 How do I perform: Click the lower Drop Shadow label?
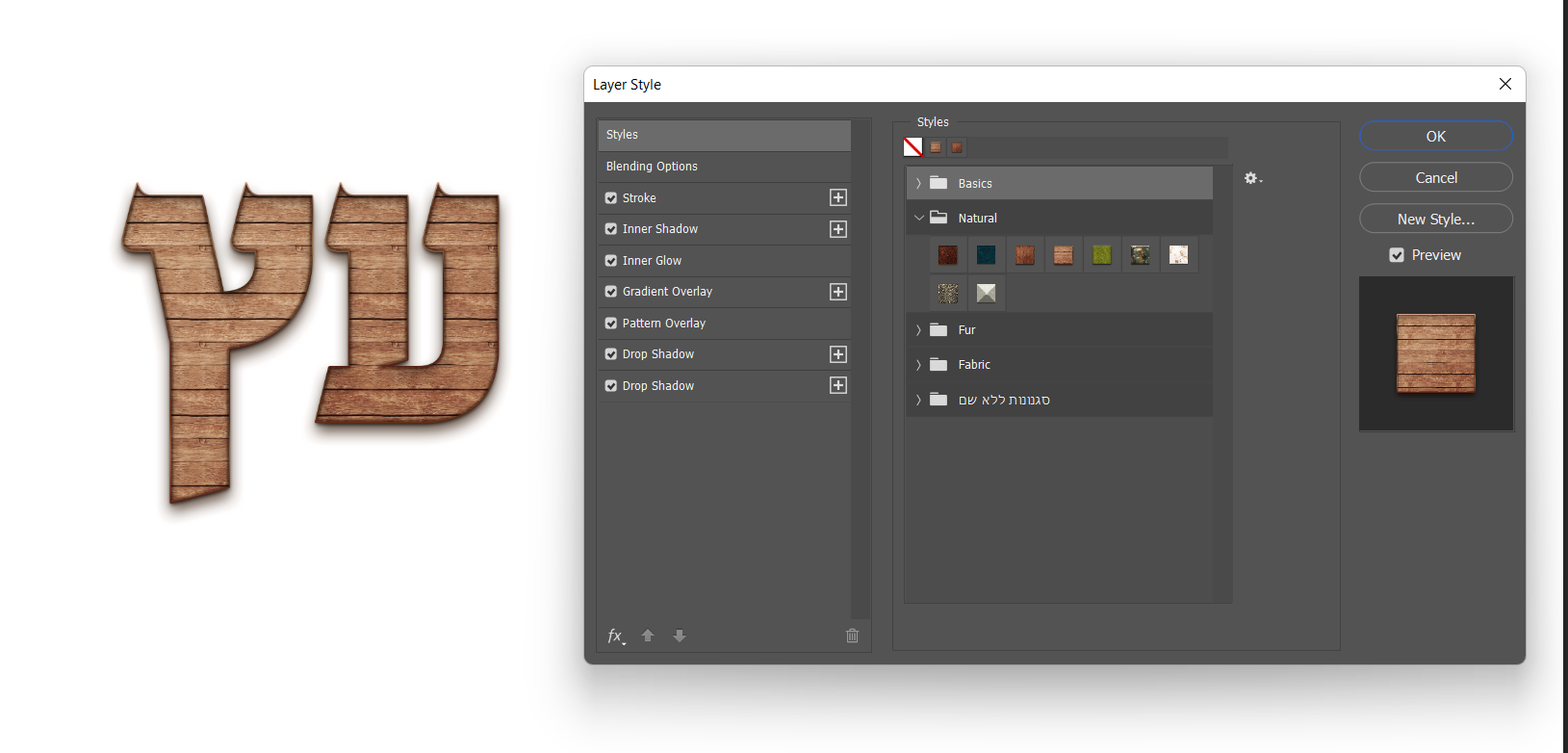coord(658,386)
